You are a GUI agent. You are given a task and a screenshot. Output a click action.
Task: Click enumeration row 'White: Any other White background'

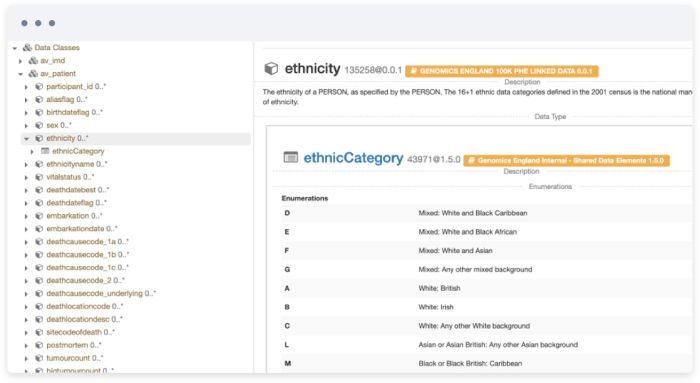coord(487,325)
